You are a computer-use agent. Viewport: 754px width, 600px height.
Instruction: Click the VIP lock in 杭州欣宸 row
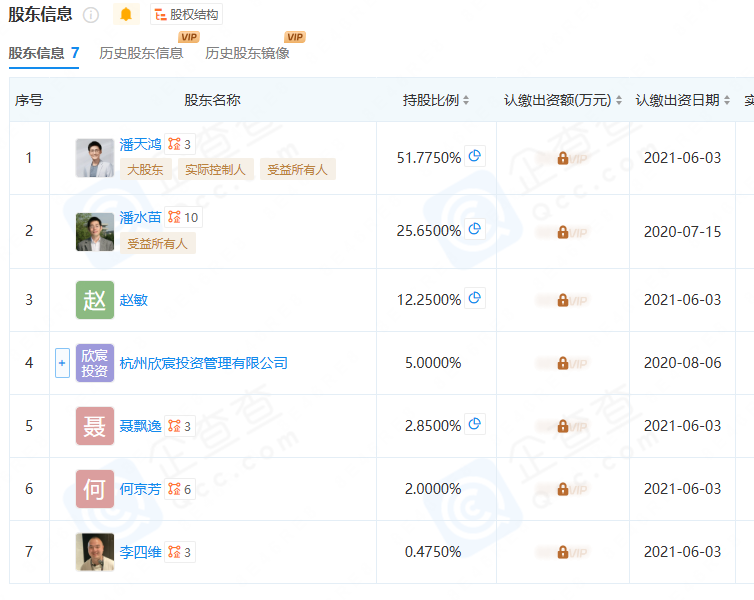563,363
